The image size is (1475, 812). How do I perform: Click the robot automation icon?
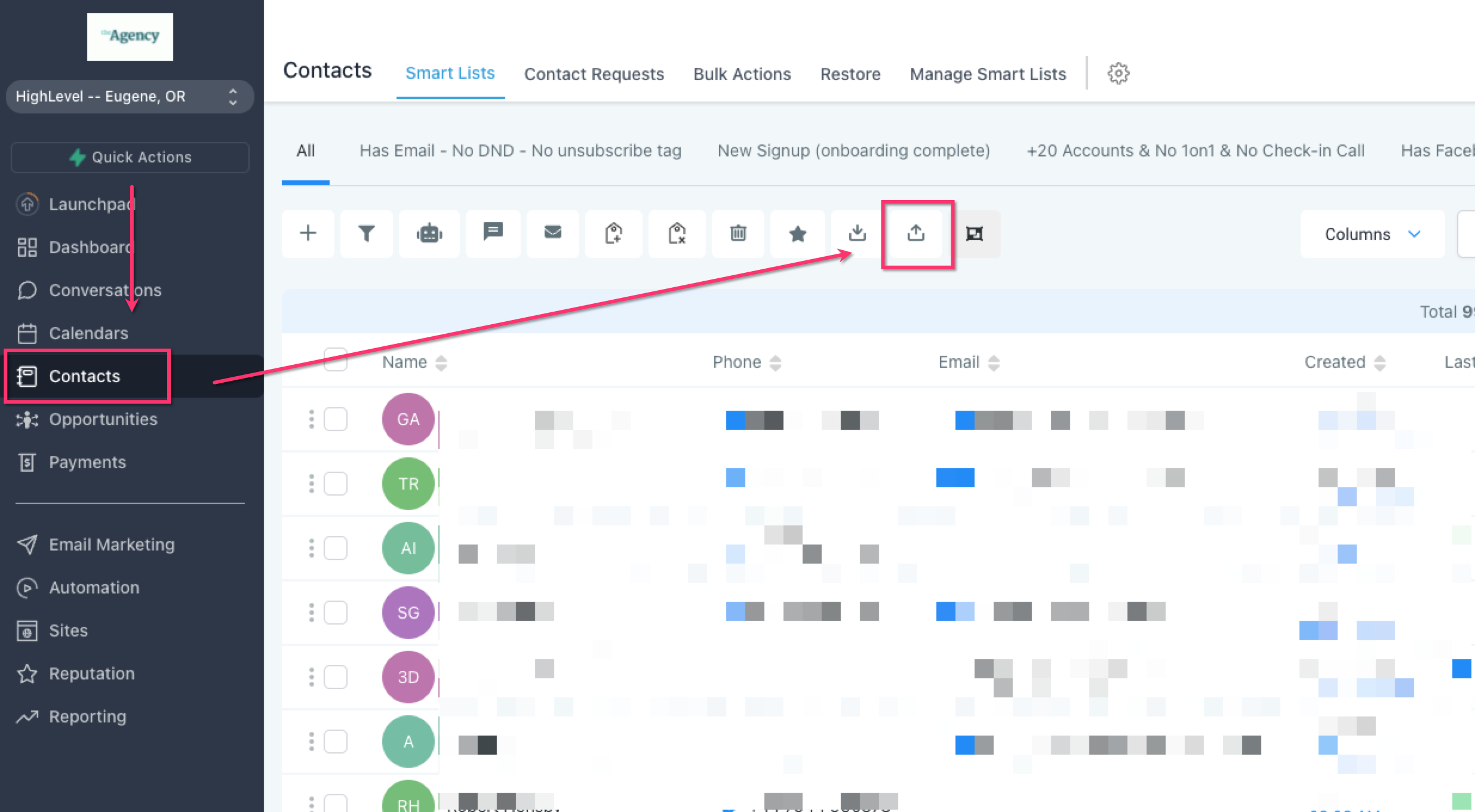(x=429, y=233)
